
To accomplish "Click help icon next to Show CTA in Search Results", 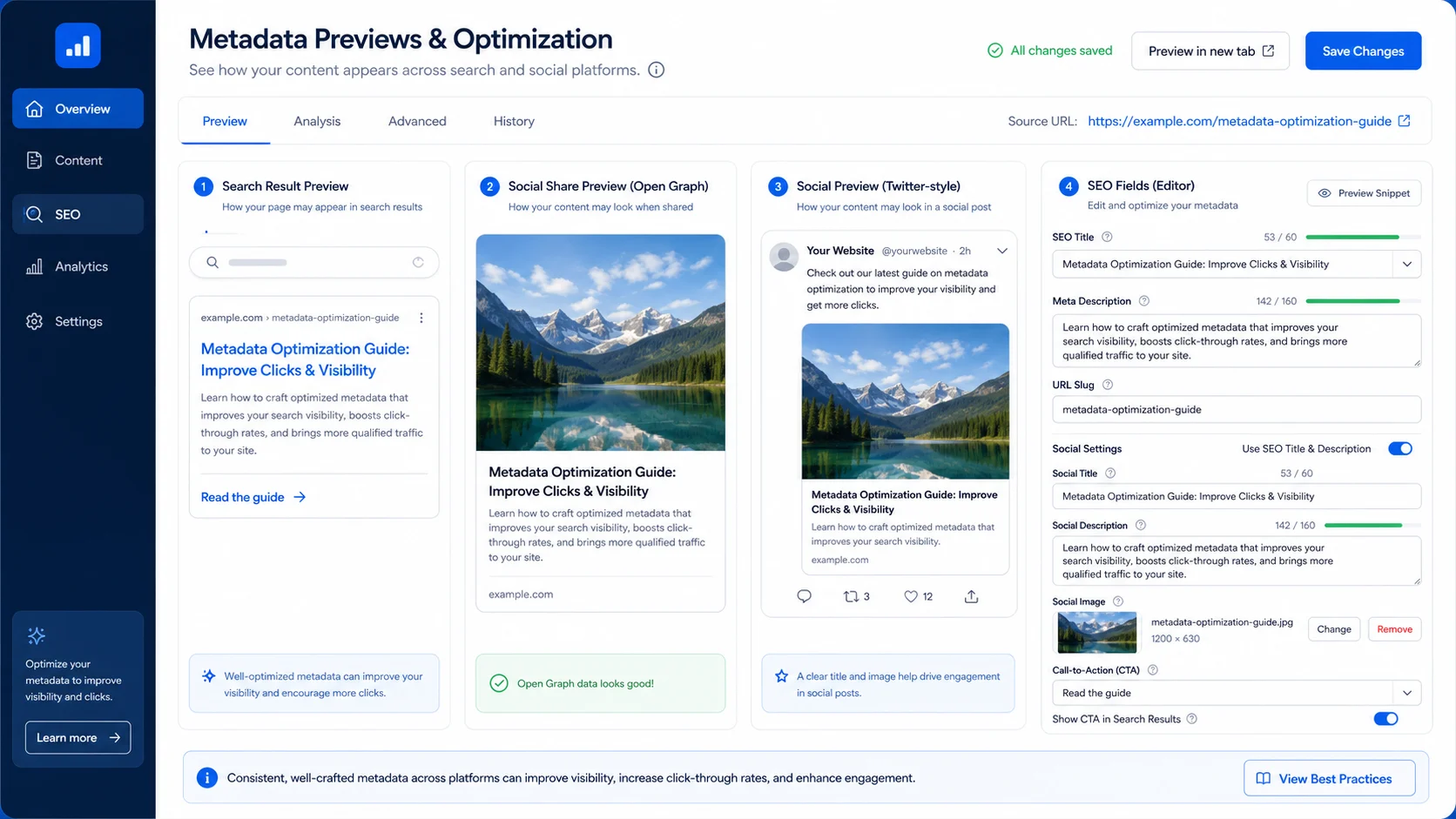I will (1192, 719).
